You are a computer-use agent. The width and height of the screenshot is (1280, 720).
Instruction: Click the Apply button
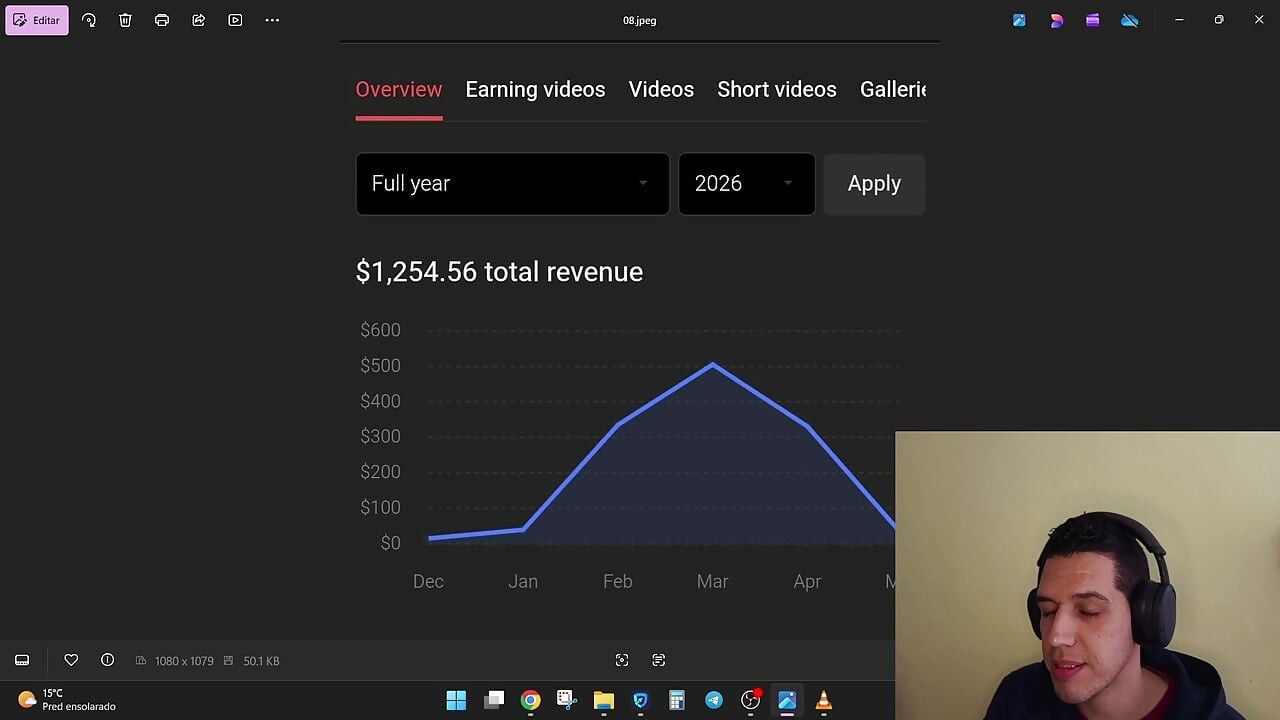[x=874, y=184]
